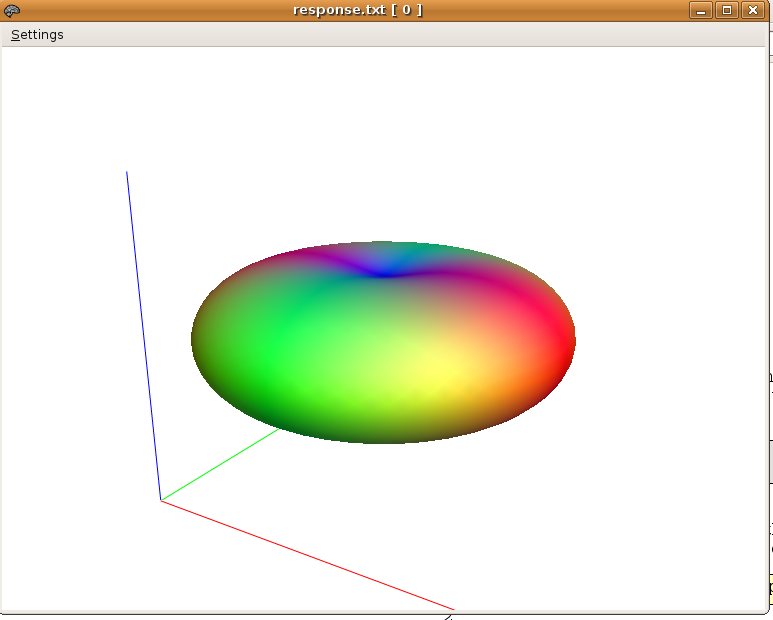Click the olive left edge of the surface

click(x=202, y=340)
